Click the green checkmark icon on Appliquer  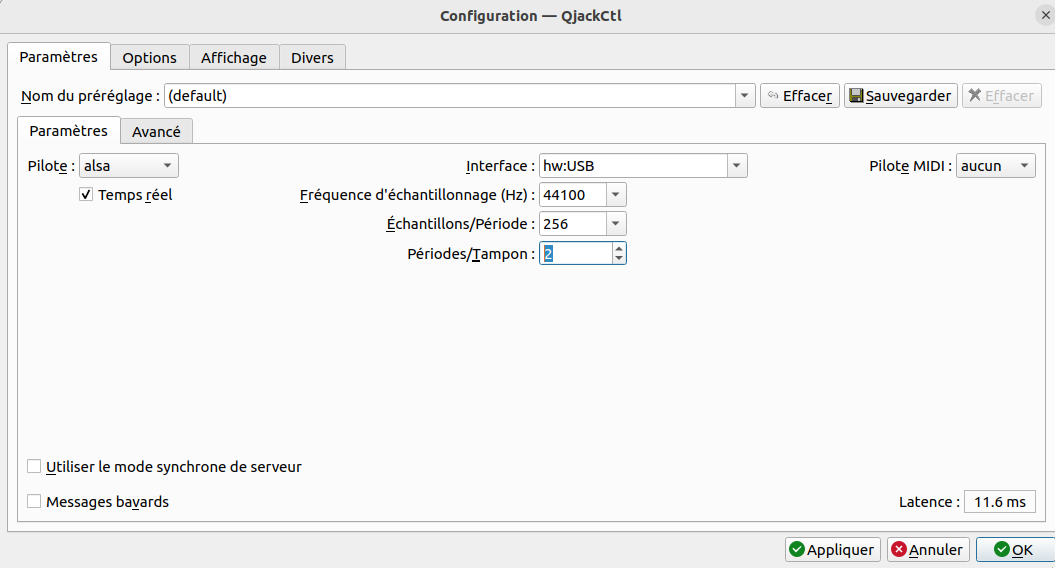(797, 549)
